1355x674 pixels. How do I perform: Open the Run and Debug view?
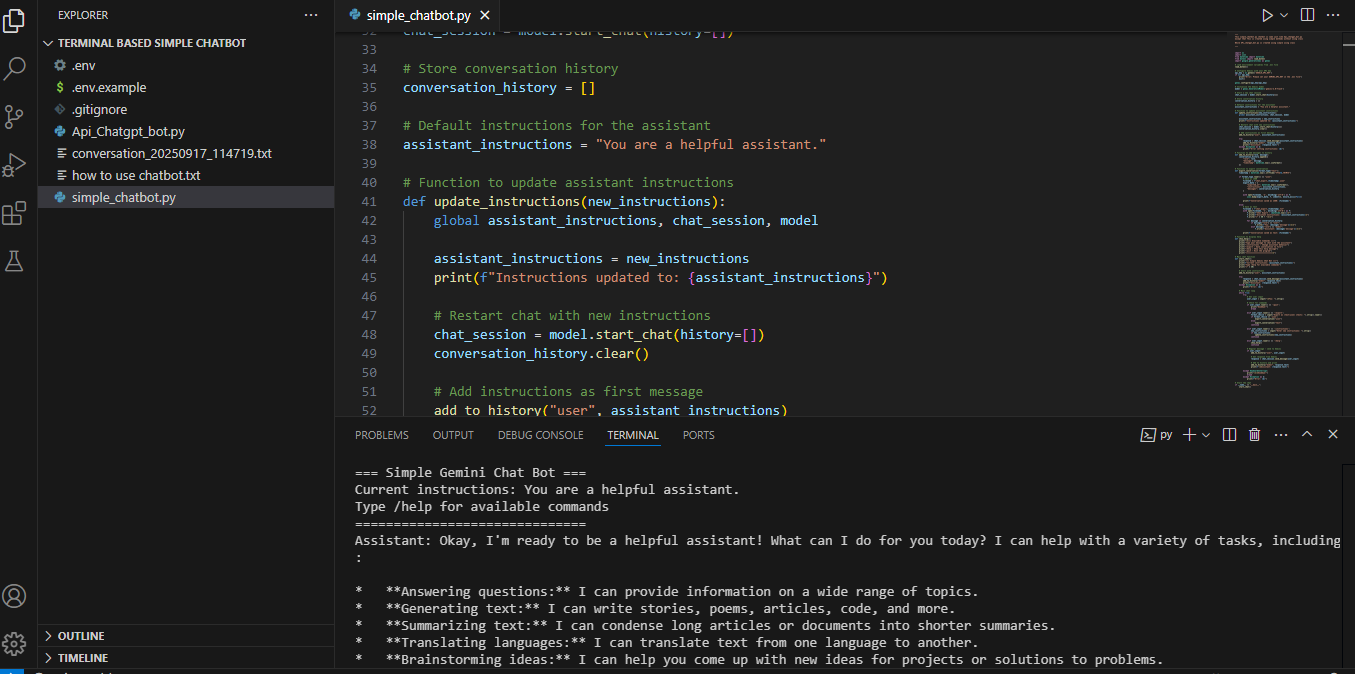point(14,165)
